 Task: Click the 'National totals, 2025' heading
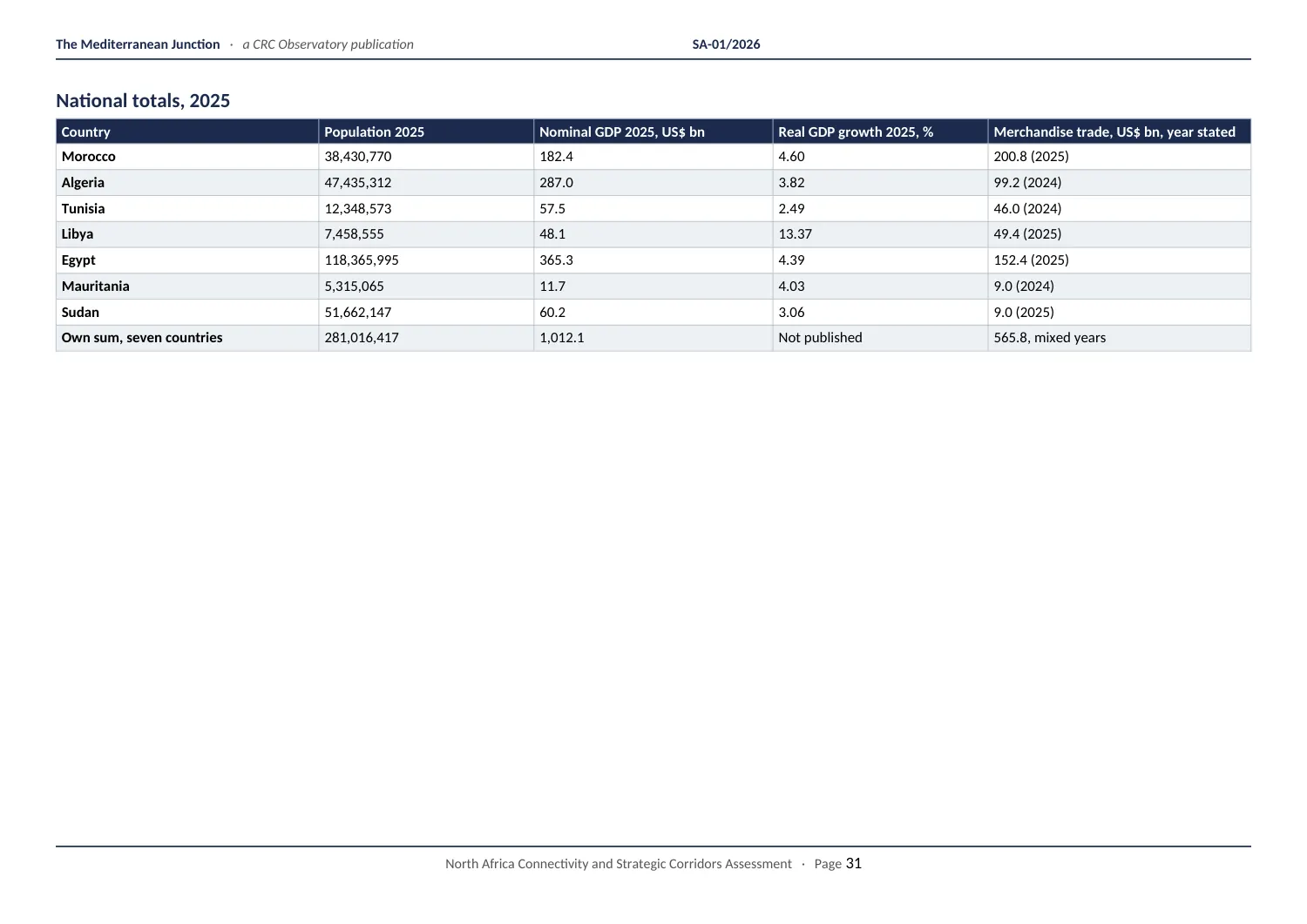pyautogui.click(x=143, y=101)
